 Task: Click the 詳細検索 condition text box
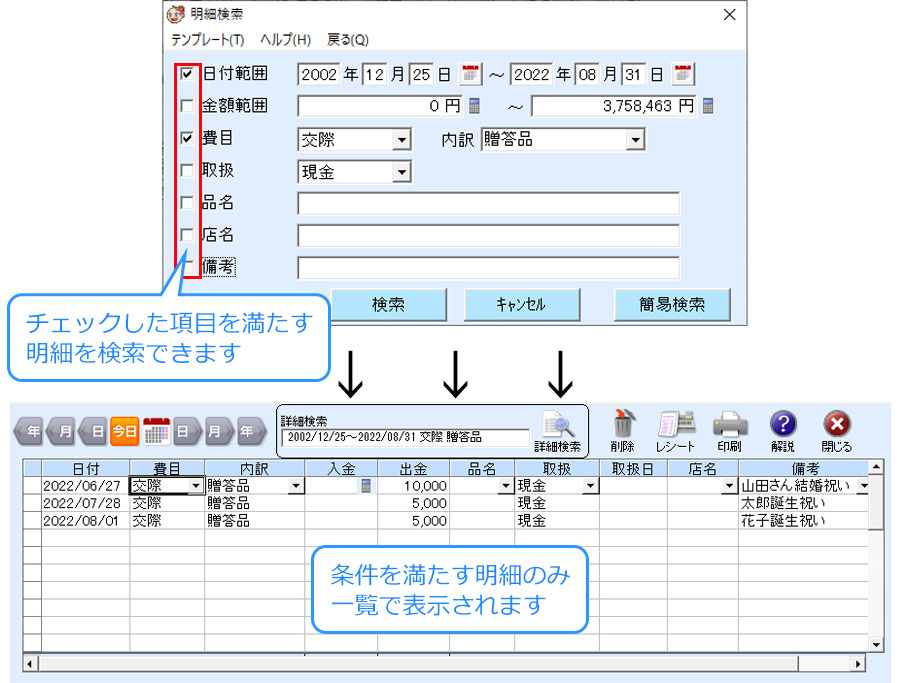tap(405, 437)
